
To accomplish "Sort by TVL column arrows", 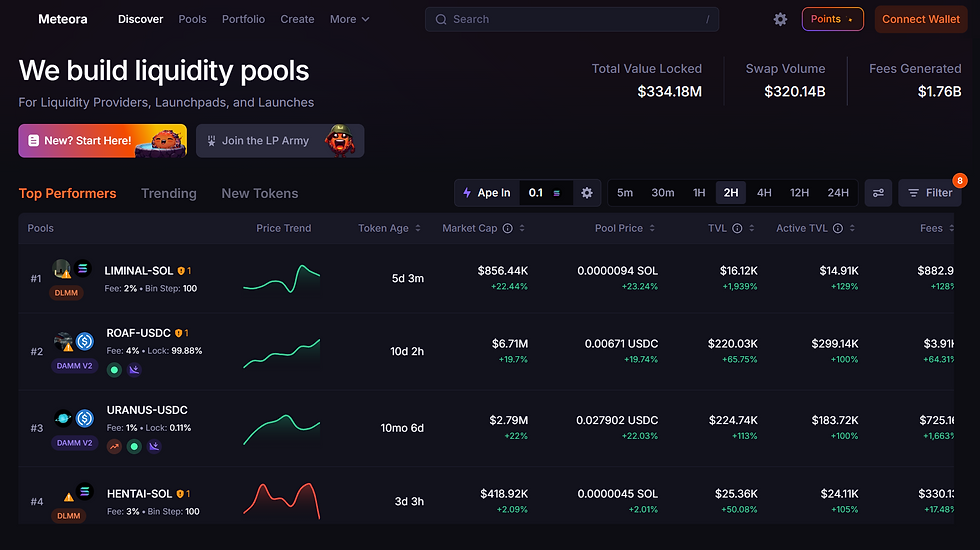I will 751,229.
